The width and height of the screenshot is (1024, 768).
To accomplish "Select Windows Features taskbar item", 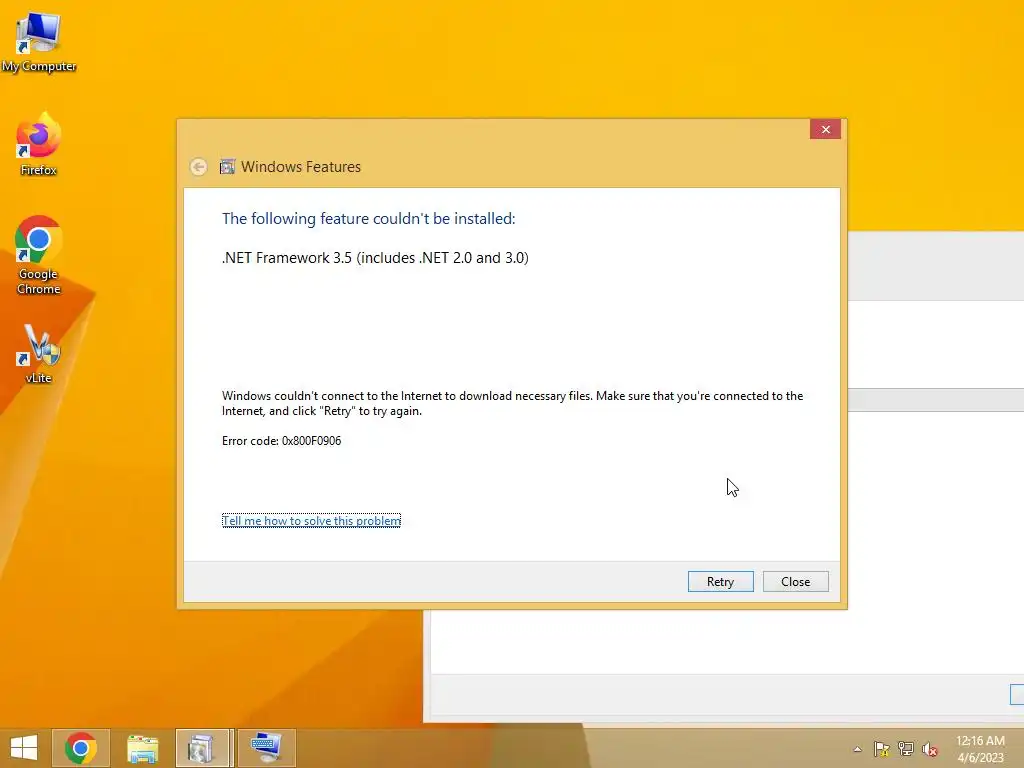I will [202, 748].
